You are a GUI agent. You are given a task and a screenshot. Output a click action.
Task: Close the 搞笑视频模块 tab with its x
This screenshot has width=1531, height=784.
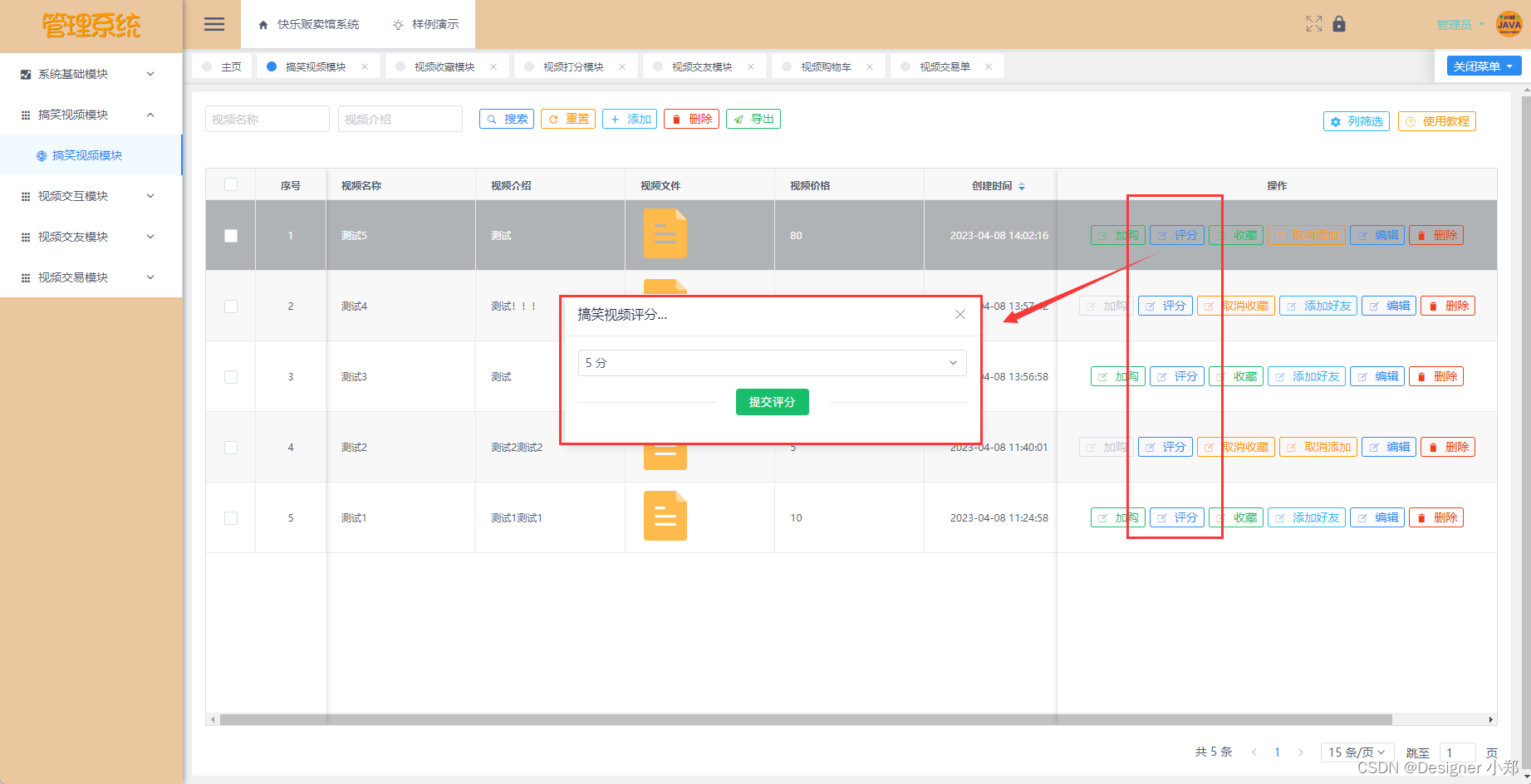(x=365, y=66)
